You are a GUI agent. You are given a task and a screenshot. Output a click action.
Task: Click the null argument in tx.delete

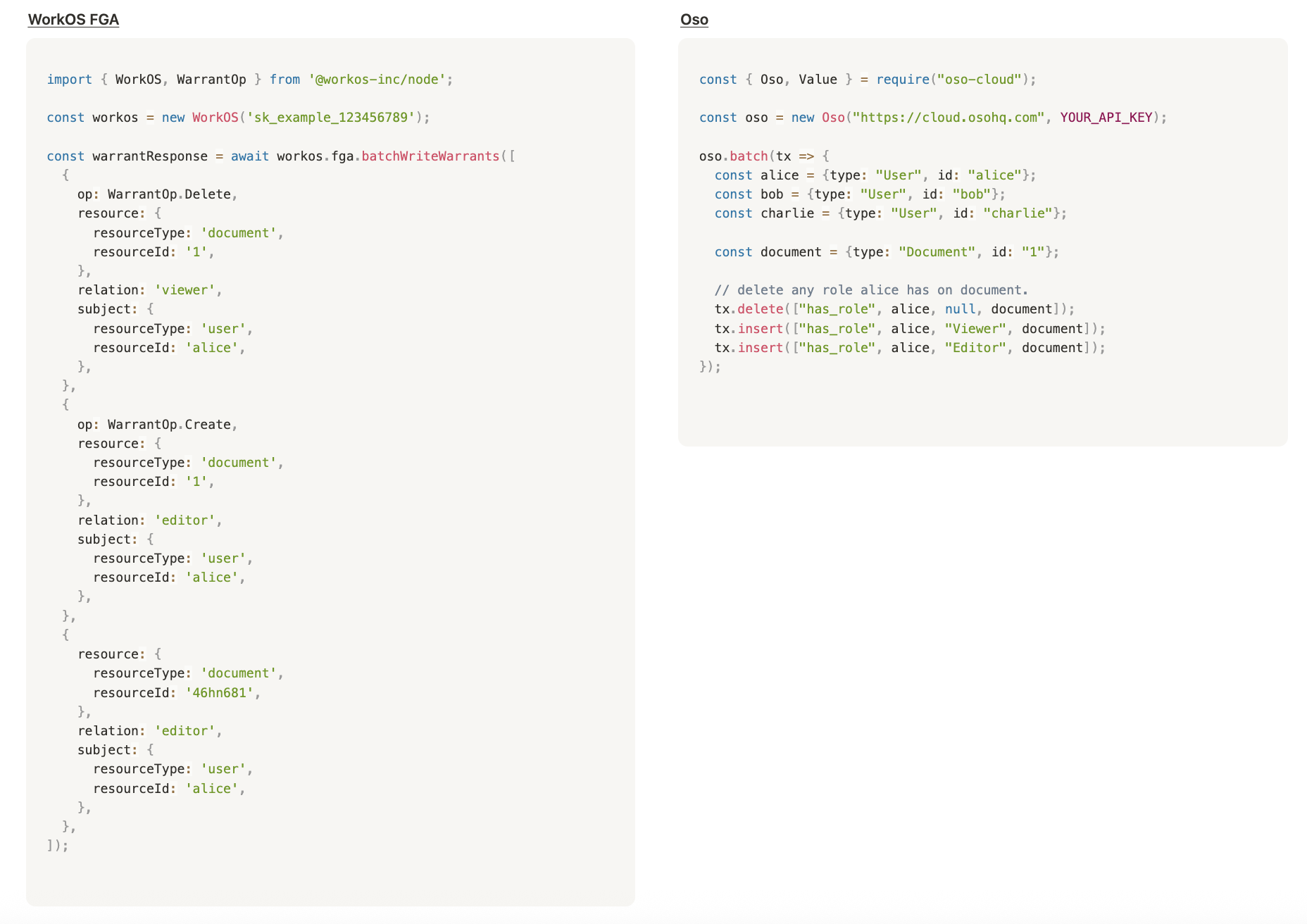[960, 309]
